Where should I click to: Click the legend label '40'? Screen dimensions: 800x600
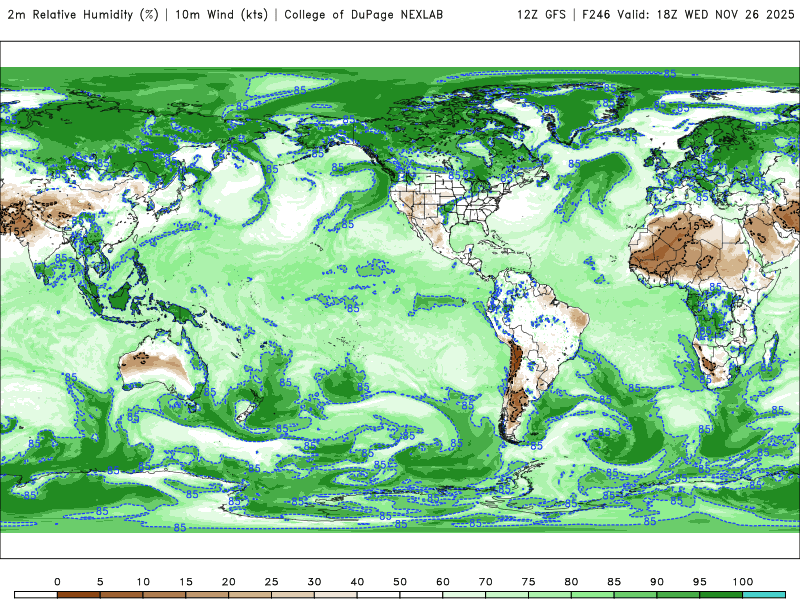click(x=357, y=582)
